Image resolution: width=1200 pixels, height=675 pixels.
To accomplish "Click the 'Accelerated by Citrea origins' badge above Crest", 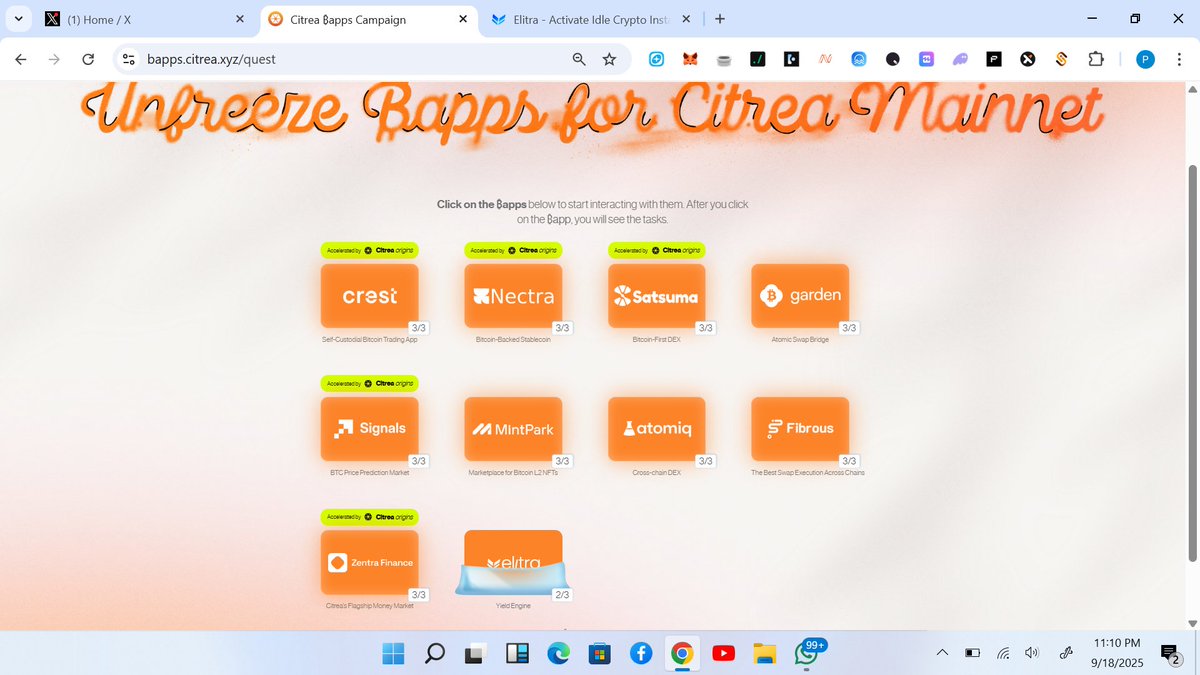I will [x=369, y=250].
